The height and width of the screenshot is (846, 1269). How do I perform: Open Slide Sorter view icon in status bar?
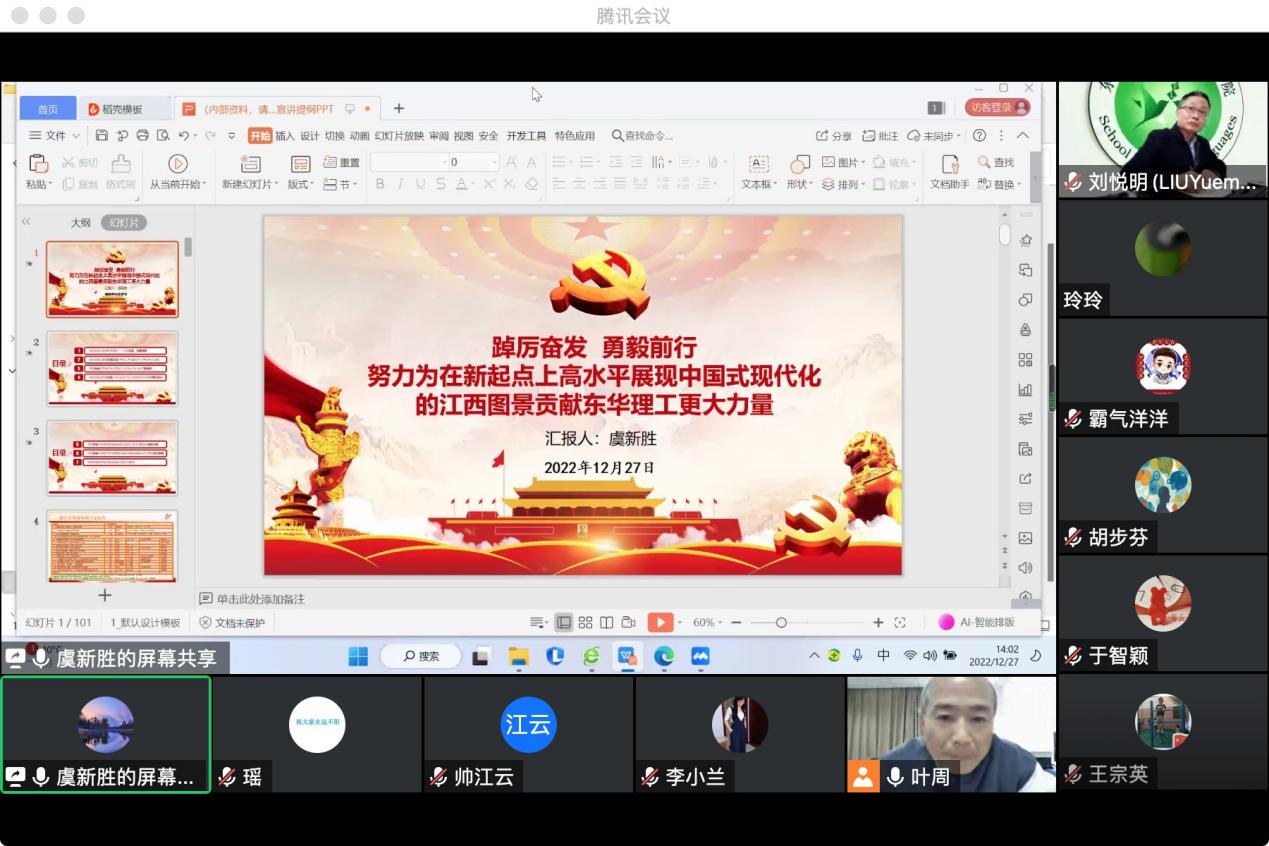[586, 622]
